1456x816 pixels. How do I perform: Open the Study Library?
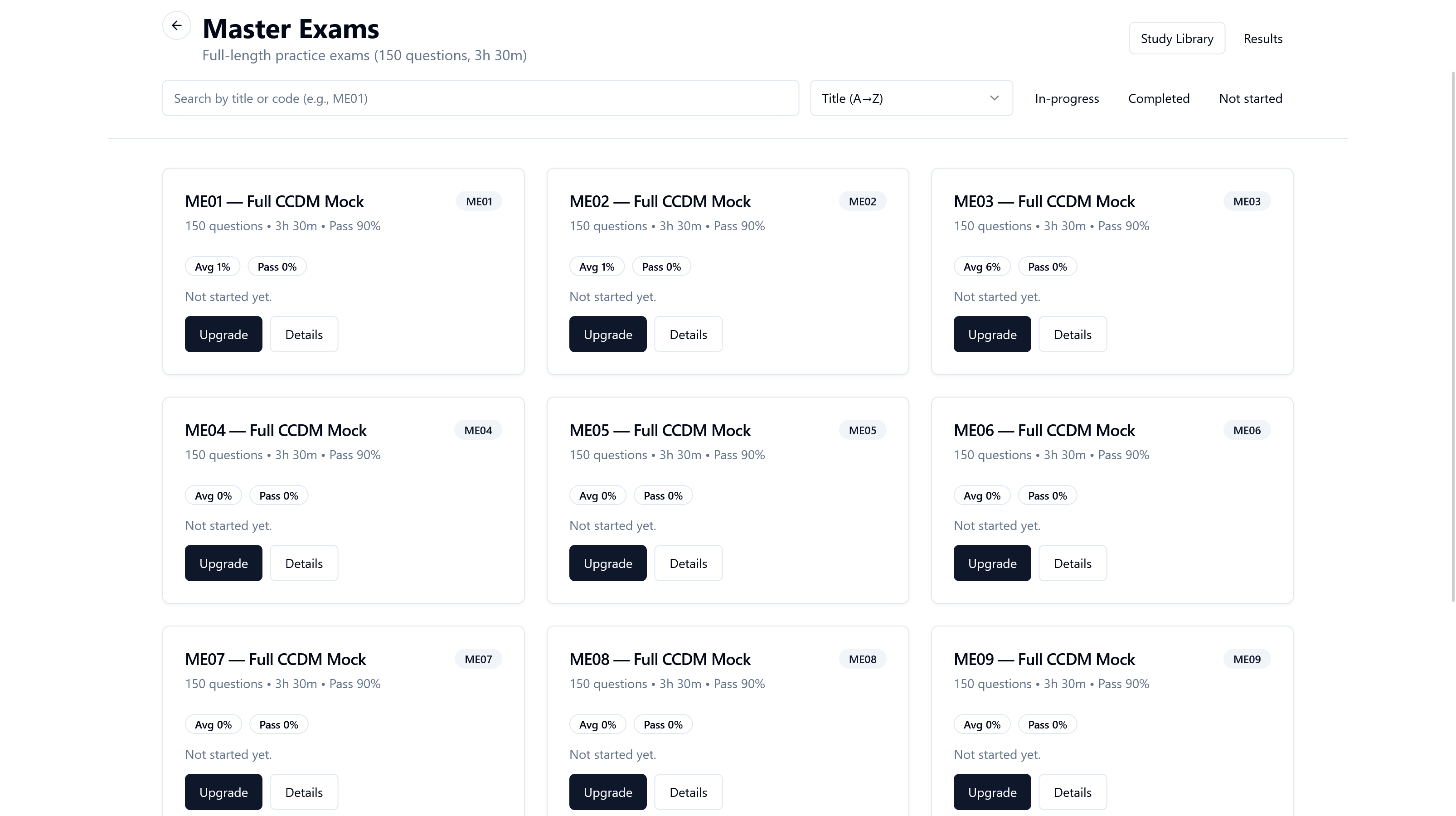tap(1177, 39)
